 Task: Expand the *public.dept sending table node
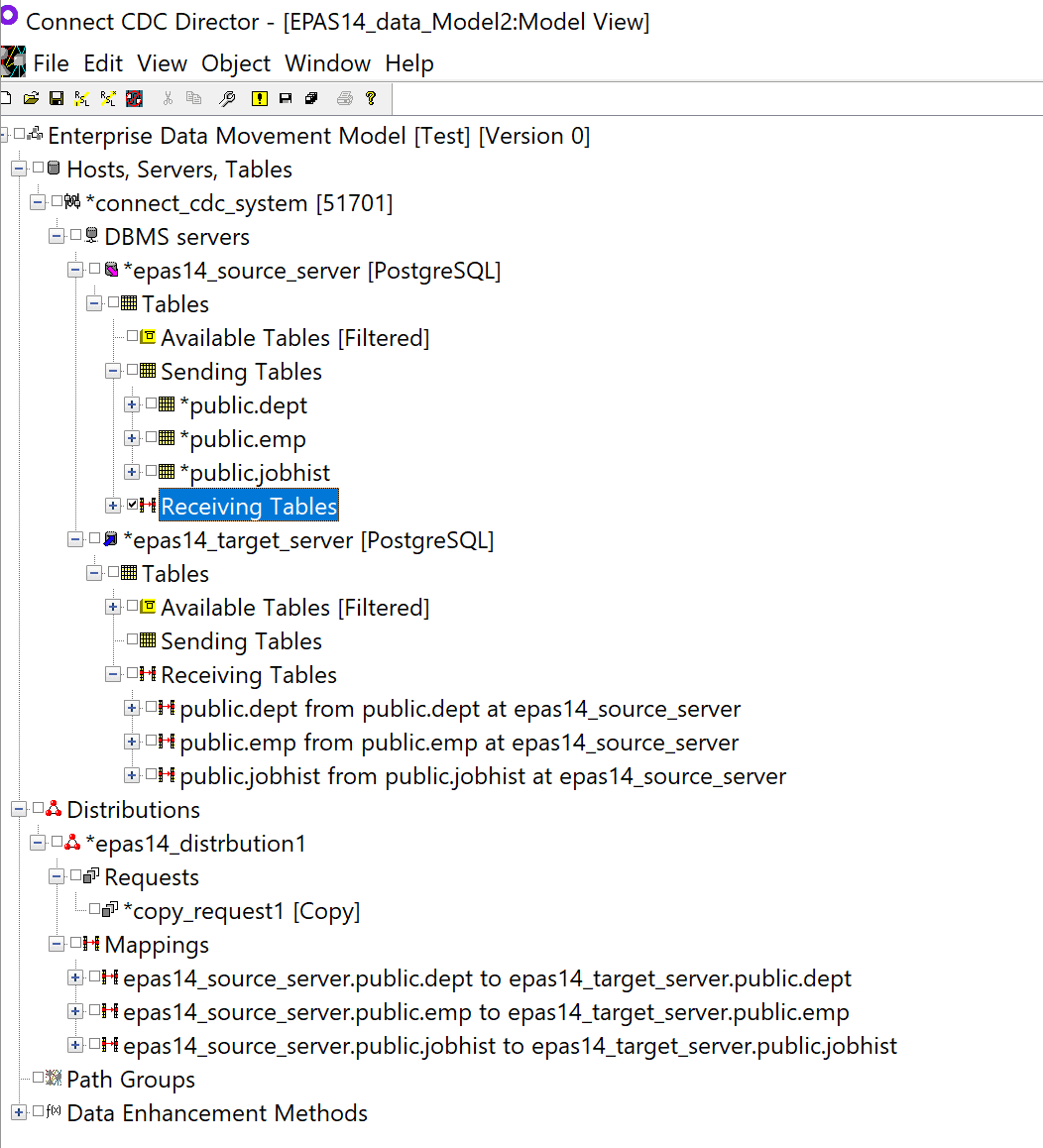[x=131, y=404]
